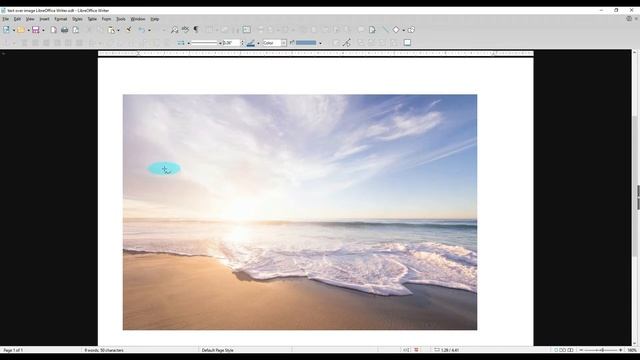This screenshot has width=640, height=360.
Task: Select the cyan ellipse shape on image
Action: 164,169
